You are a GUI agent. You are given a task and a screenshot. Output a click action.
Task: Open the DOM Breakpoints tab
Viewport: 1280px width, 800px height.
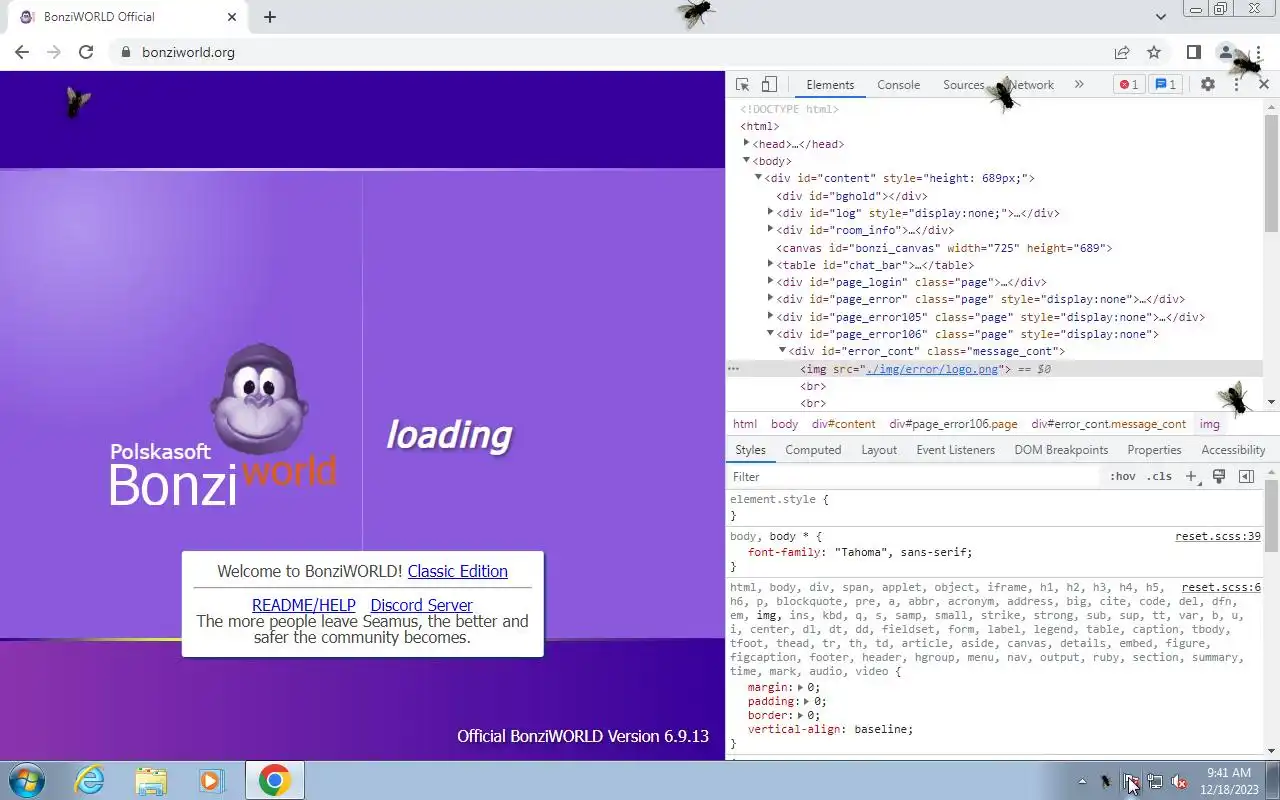pyautogui.click(x=1061, y=450)
